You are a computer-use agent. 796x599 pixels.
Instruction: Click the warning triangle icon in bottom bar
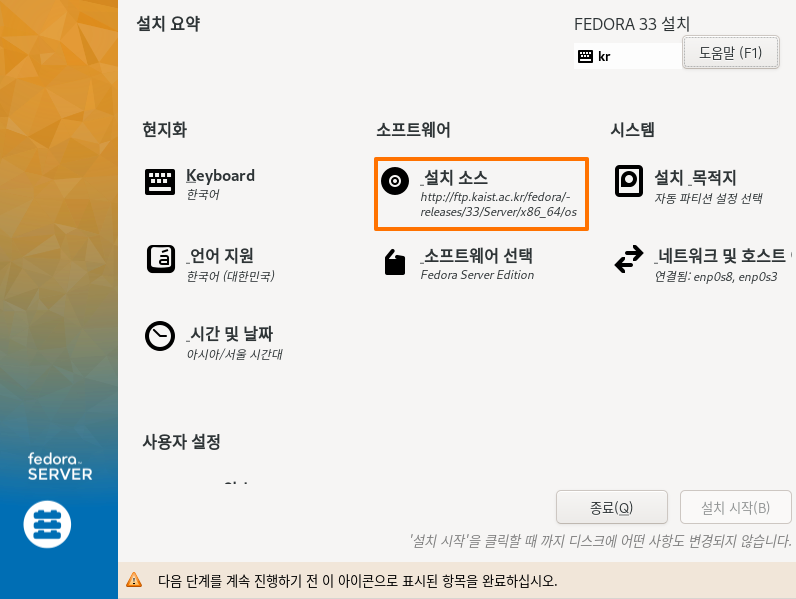pyautogui.click(x=134, y=580)
